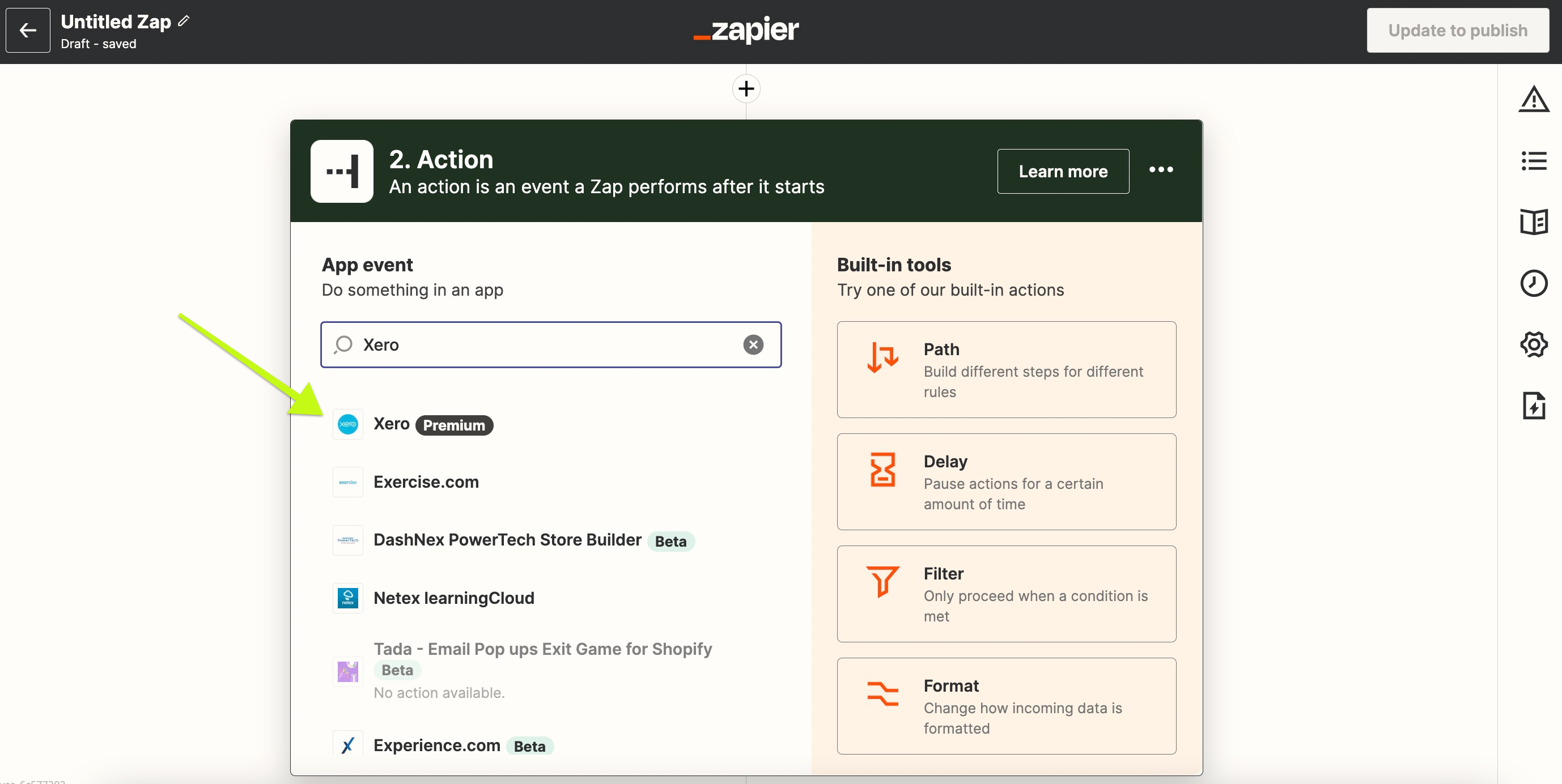The height and width of the screenshot is (784, 1562).
Task: Click the search magnifier icon
Action: [x=343, y=345]
